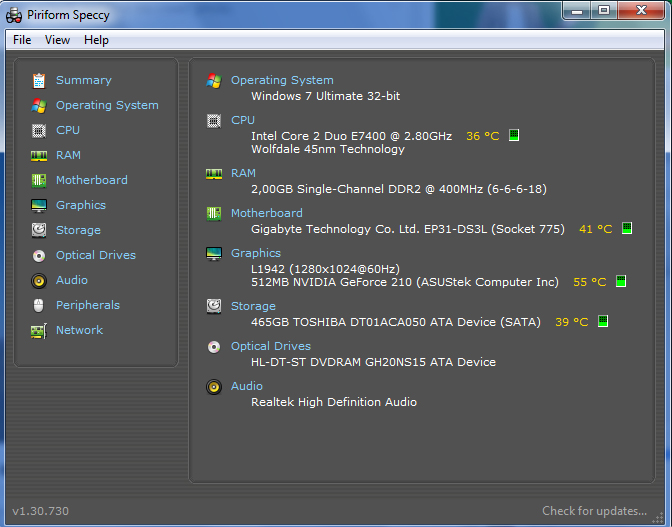Click the green motherboard temperature indicator icon
Viewport: 672px width, 527px height.
coord(627,228)
